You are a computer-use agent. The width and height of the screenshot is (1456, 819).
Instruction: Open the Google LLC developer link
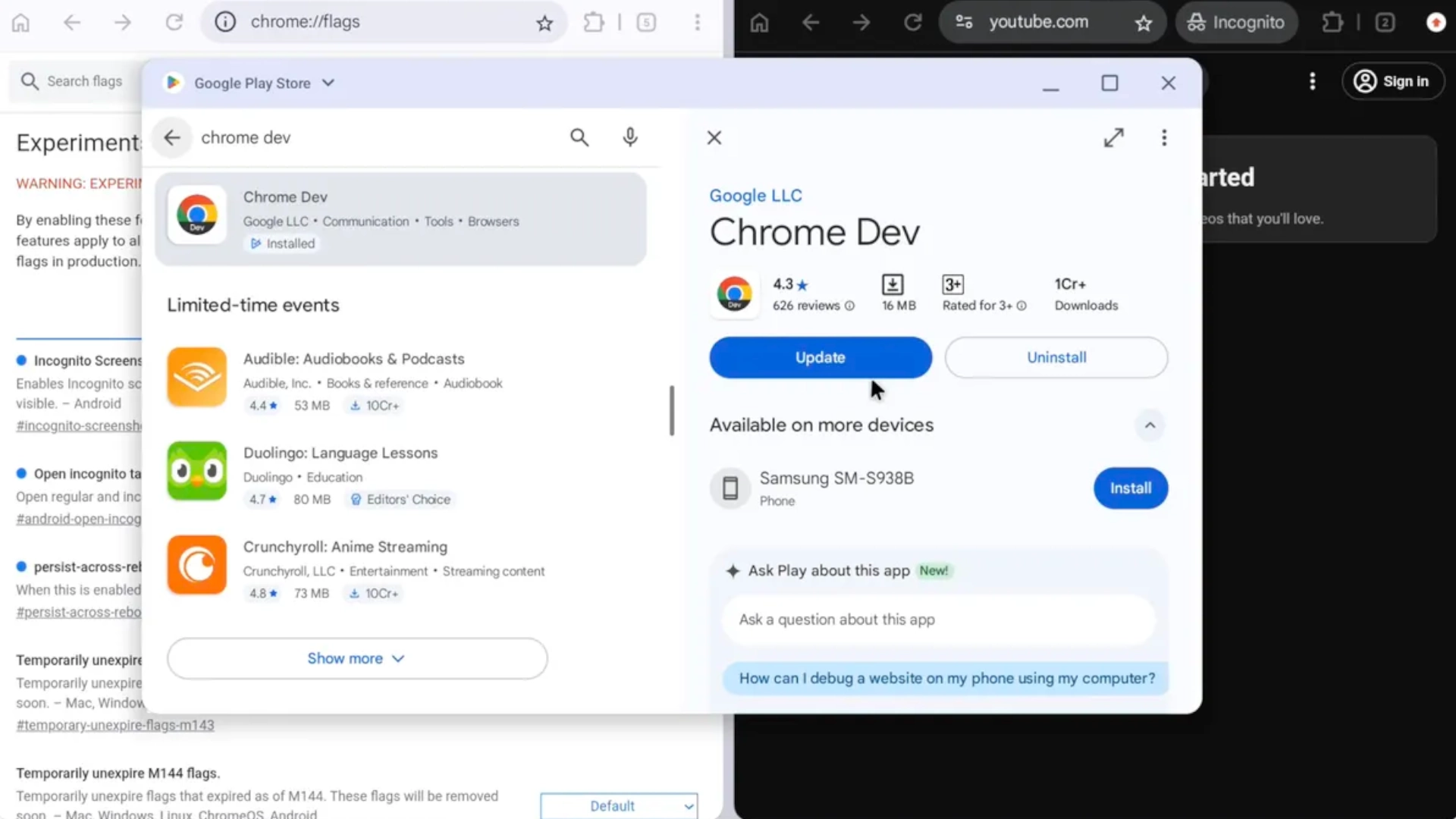(755, 196)
